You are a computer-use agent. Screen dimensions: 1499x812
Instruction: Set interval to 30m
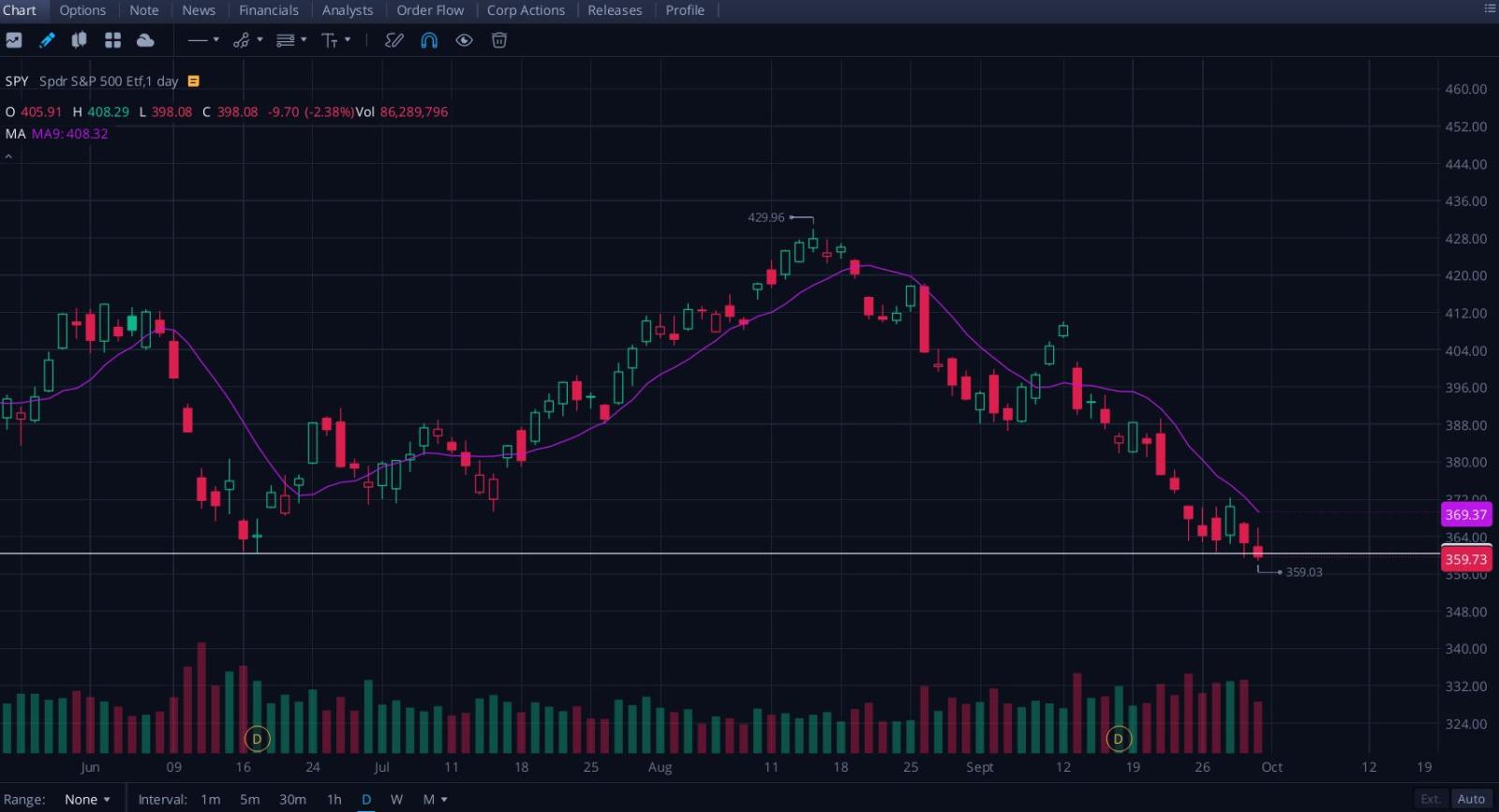pyautogui.click(x=292, y=799)
